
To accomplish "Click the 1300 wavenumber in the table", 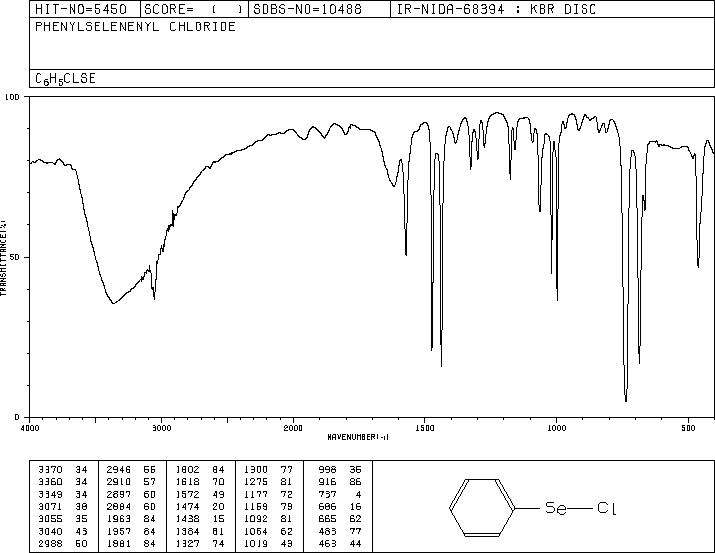I will 256,470.
